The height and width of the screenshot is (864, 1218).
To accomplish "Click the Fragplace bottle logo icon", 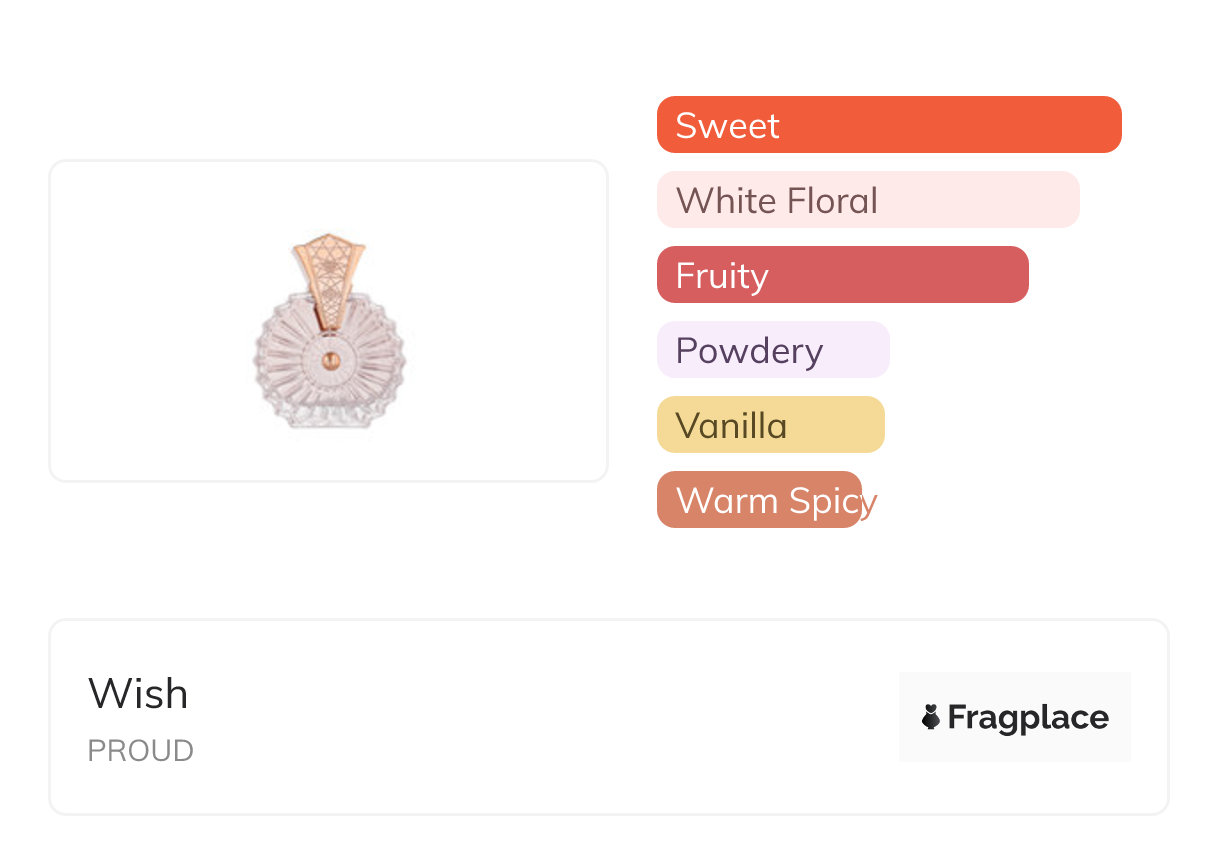I will (x=931, y=717).
